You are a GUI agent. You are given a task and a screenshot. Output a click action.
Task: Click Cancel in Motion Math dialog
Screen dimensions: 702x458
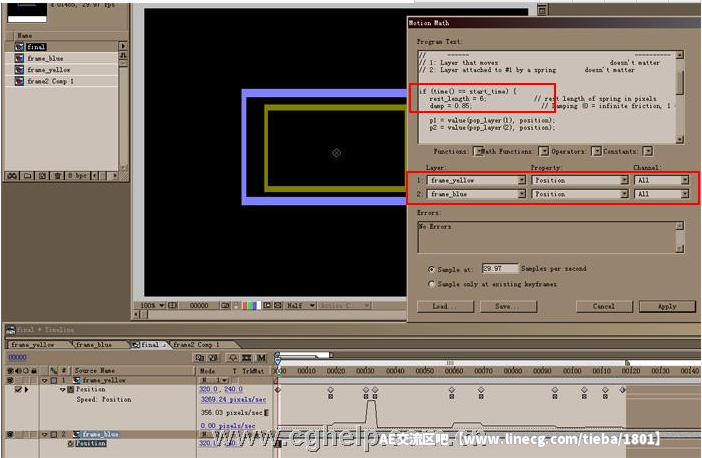coord(604,306)
